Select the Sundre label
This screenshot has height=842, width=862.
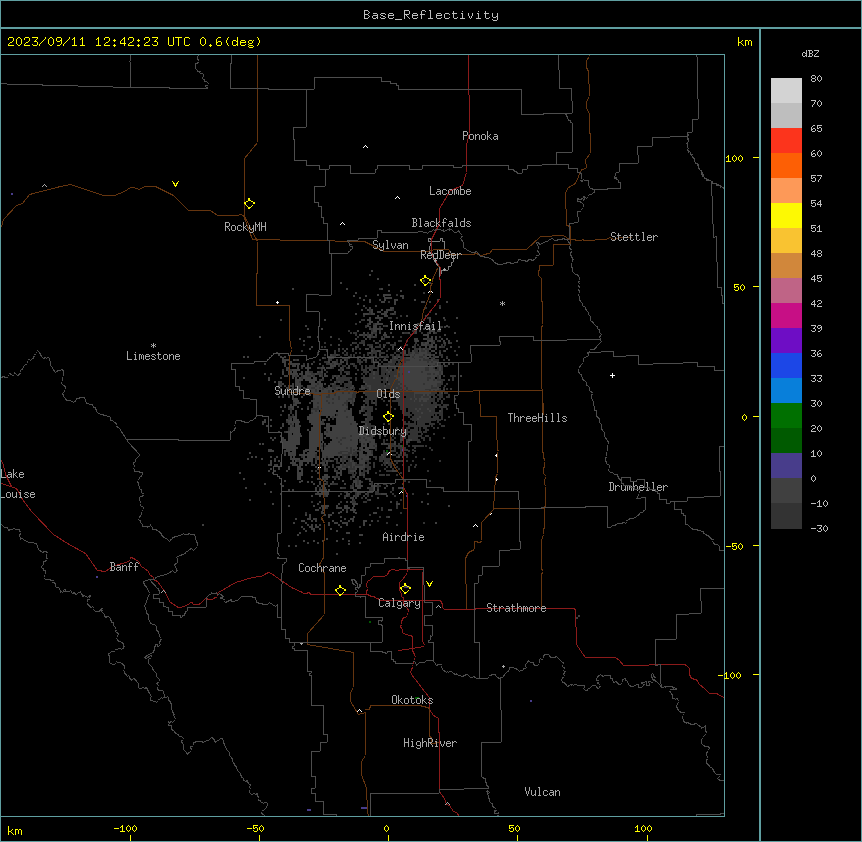292,391
